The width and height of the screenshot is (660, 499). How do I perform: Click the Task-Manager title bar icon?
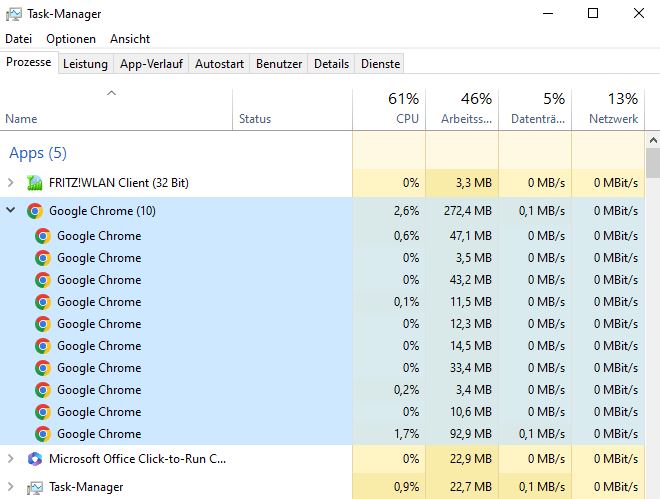(13, 14)
